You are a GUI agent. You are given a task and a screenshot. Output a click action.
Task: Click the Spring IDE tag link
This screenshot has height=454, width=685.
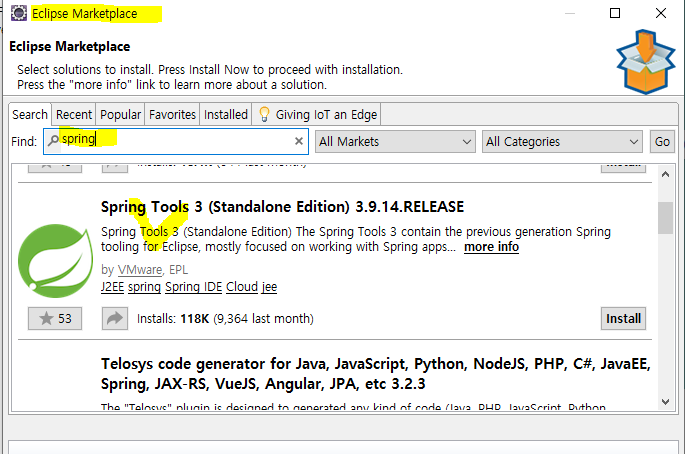[194, 287]
